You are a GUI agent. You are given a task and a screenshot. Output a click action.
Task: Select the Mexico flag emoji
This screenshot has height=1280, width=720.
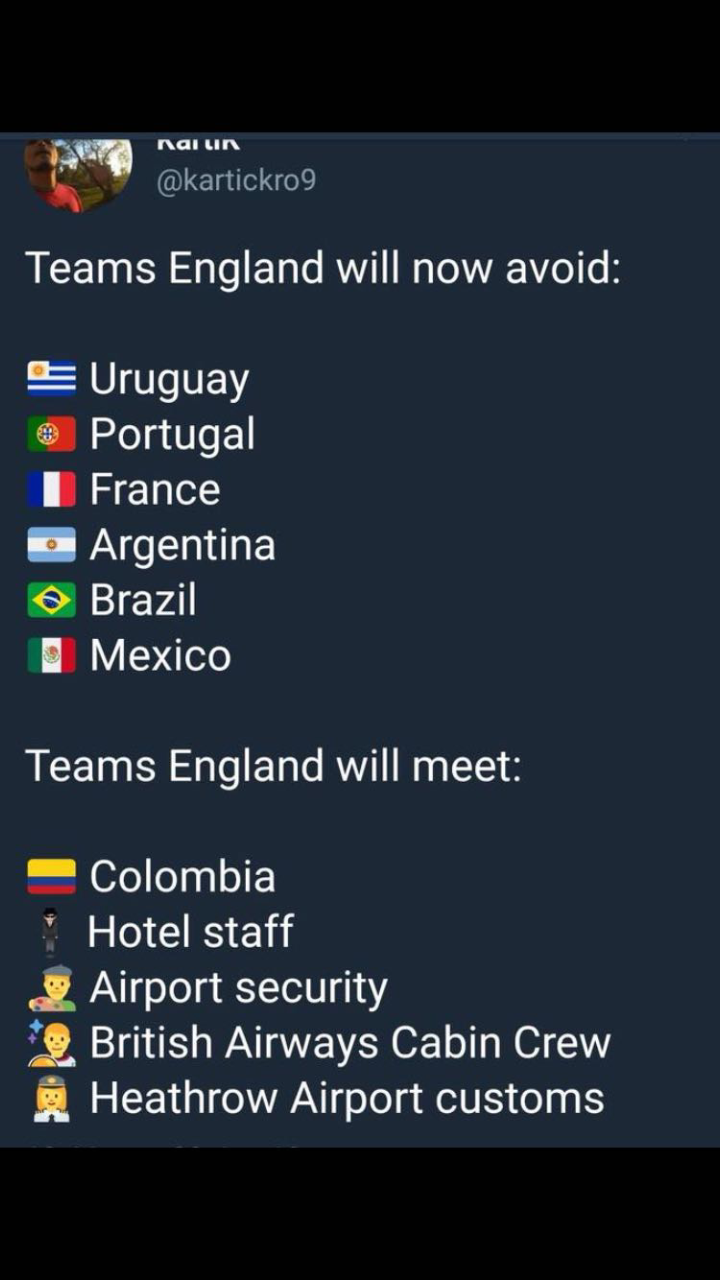51,655
